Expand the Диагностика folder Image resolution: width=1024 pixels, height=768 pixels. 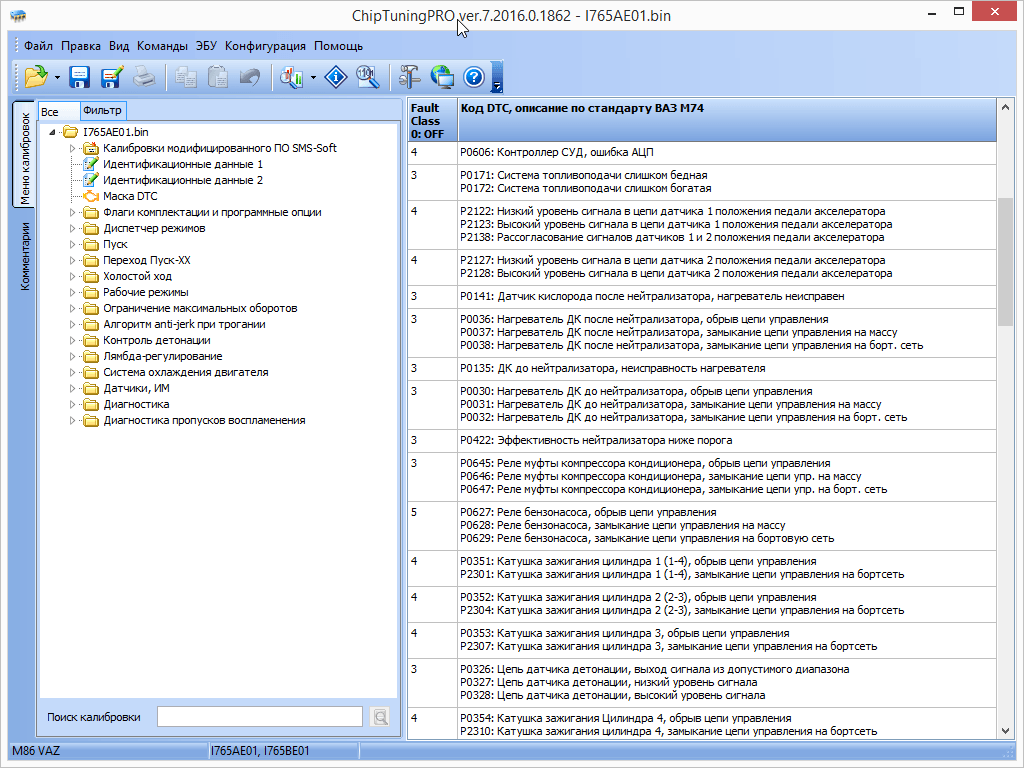72,405
